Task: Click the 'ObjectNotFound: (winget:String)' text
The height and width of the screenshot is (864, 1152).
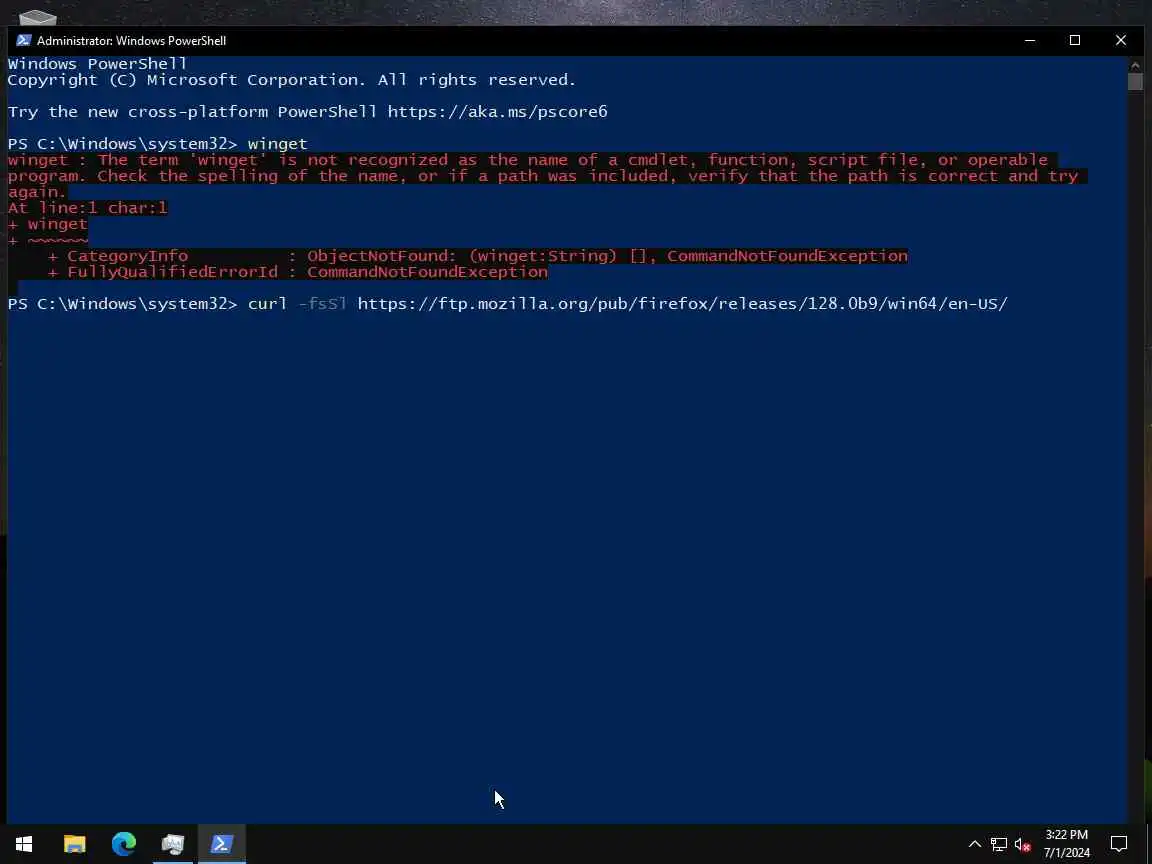Action: pos(461,256)
